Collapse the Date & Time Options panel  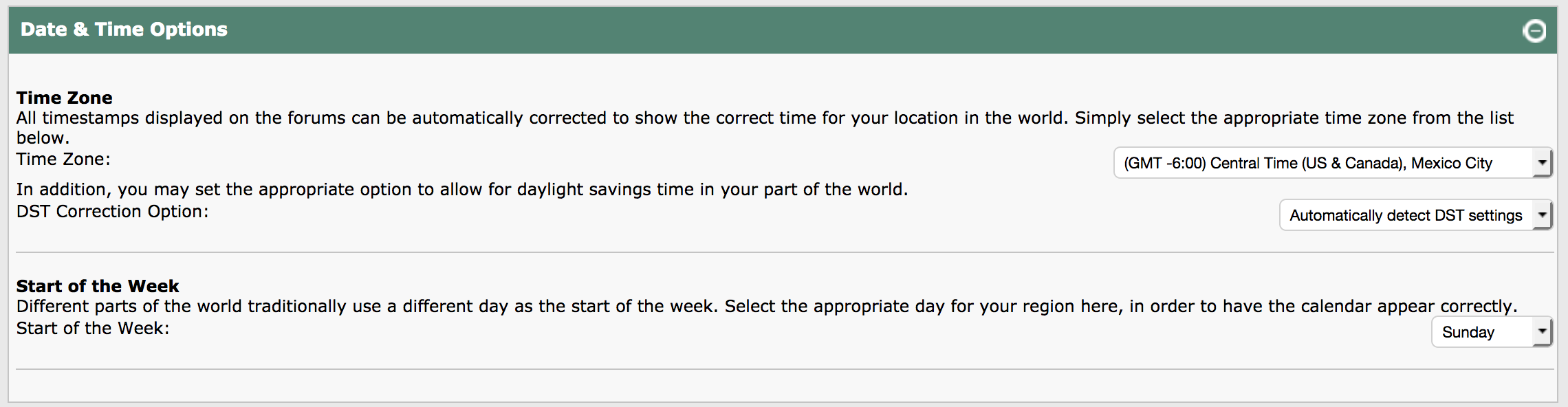pyautogui.click(x=1534, y=31)
